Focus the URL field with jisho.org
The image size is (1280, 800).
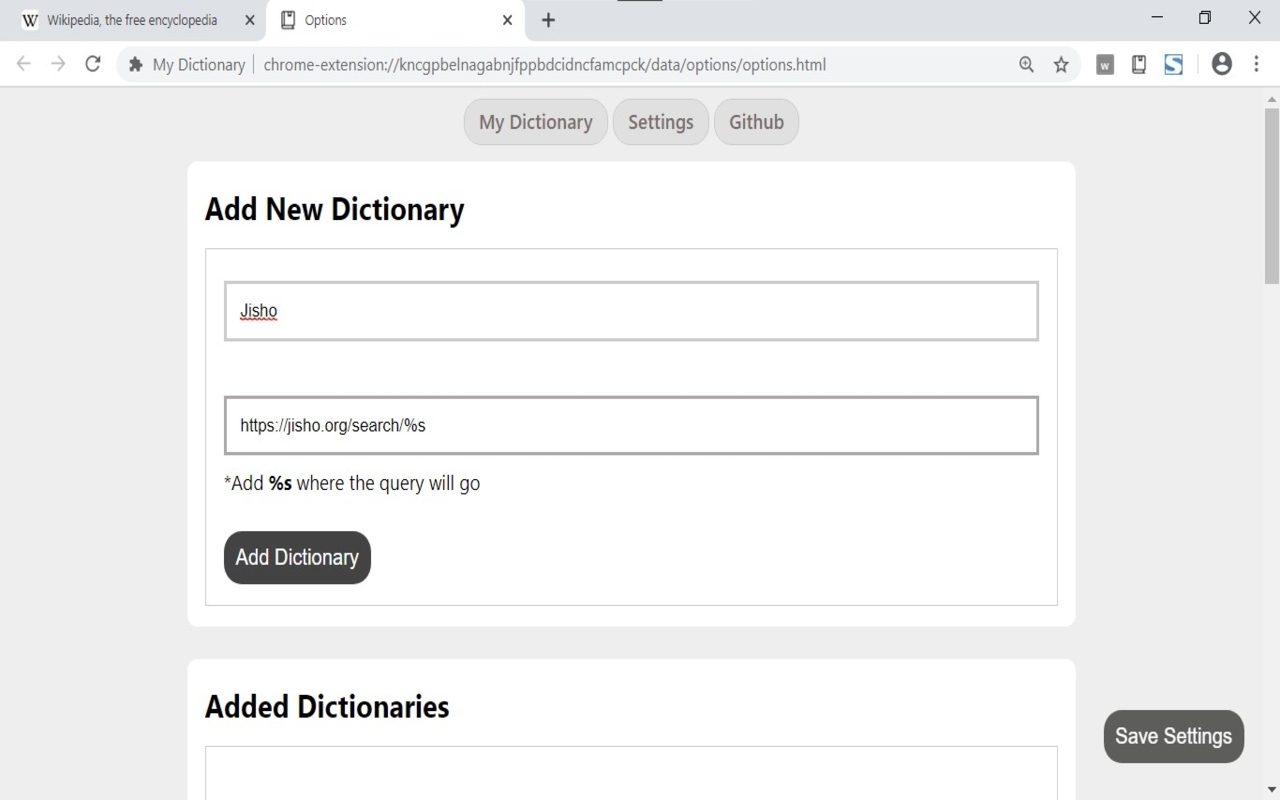631,425
